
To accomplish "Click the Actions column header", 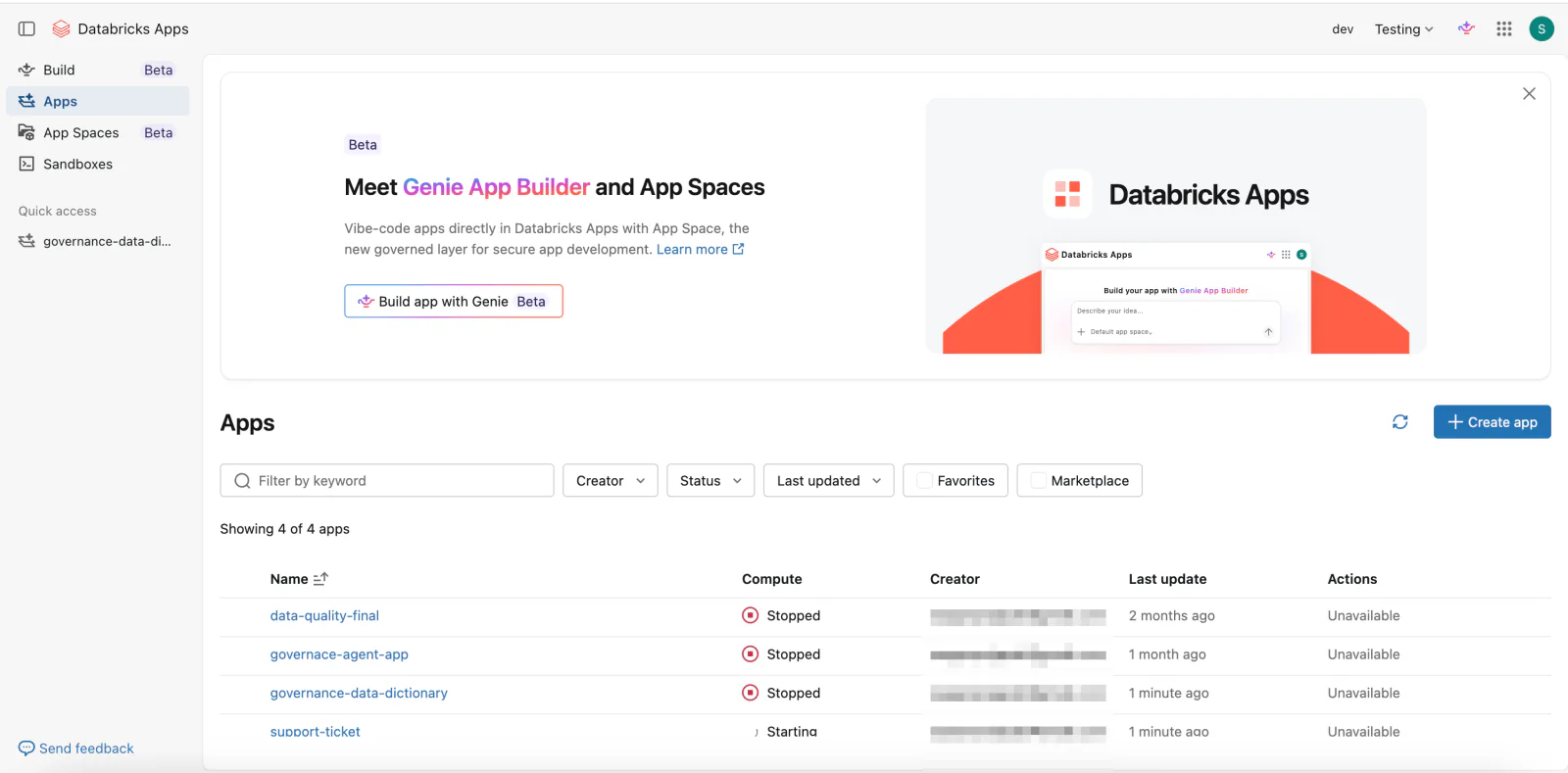I will [x=1352, y=579].
